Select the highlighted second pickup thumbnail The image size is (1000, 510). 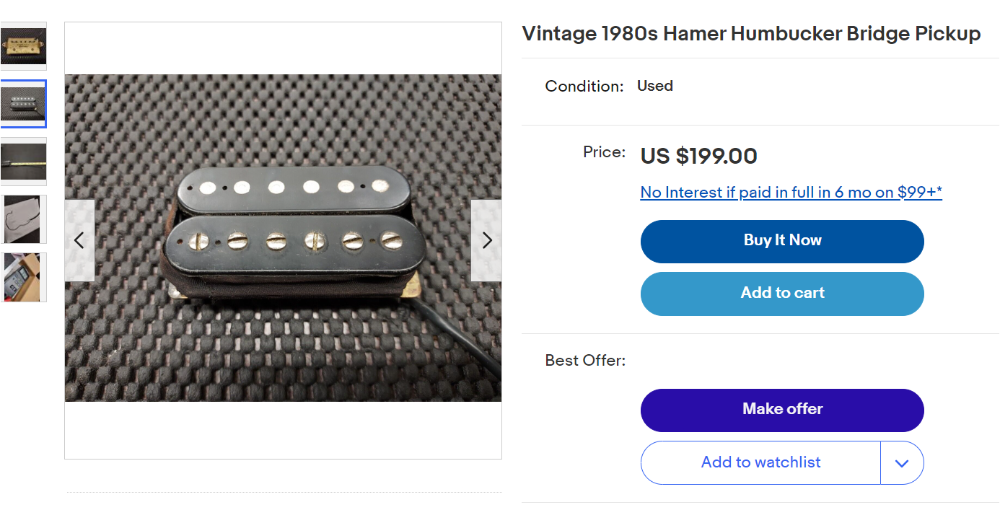(23, 104)
